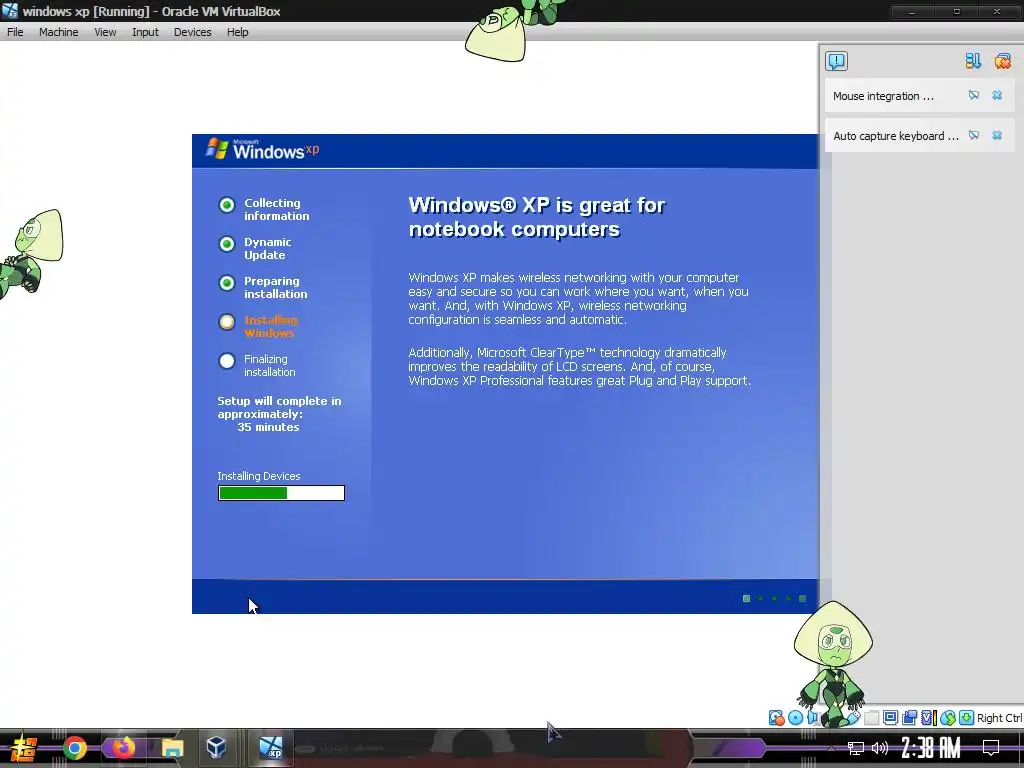Image resolution: width=1024 pixels, height=768 pixels.
Task: Click the audio status icon in VirtualBox
Action: point(812,718)
